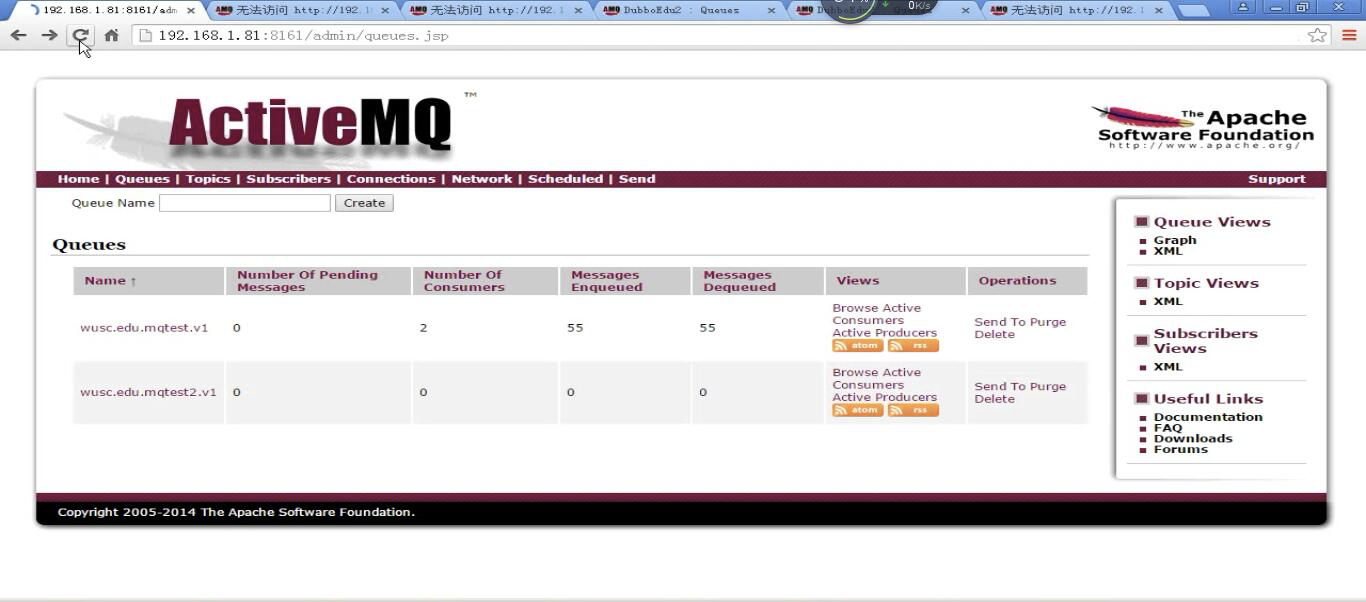Open the Home menu item
The image size is (1366, 602).
[78, 179]
